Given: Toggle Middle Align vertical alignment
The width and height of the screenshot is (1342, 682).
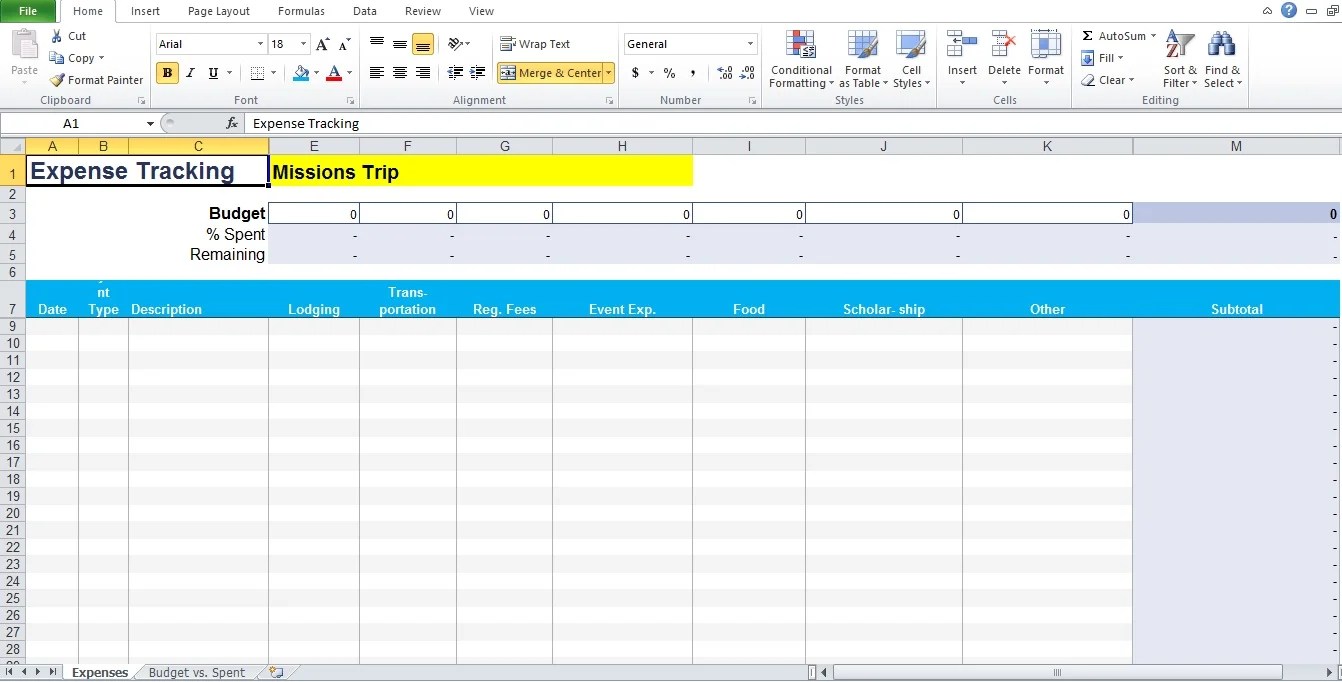Looking at the screenshot, I should (x=400, y=44).
